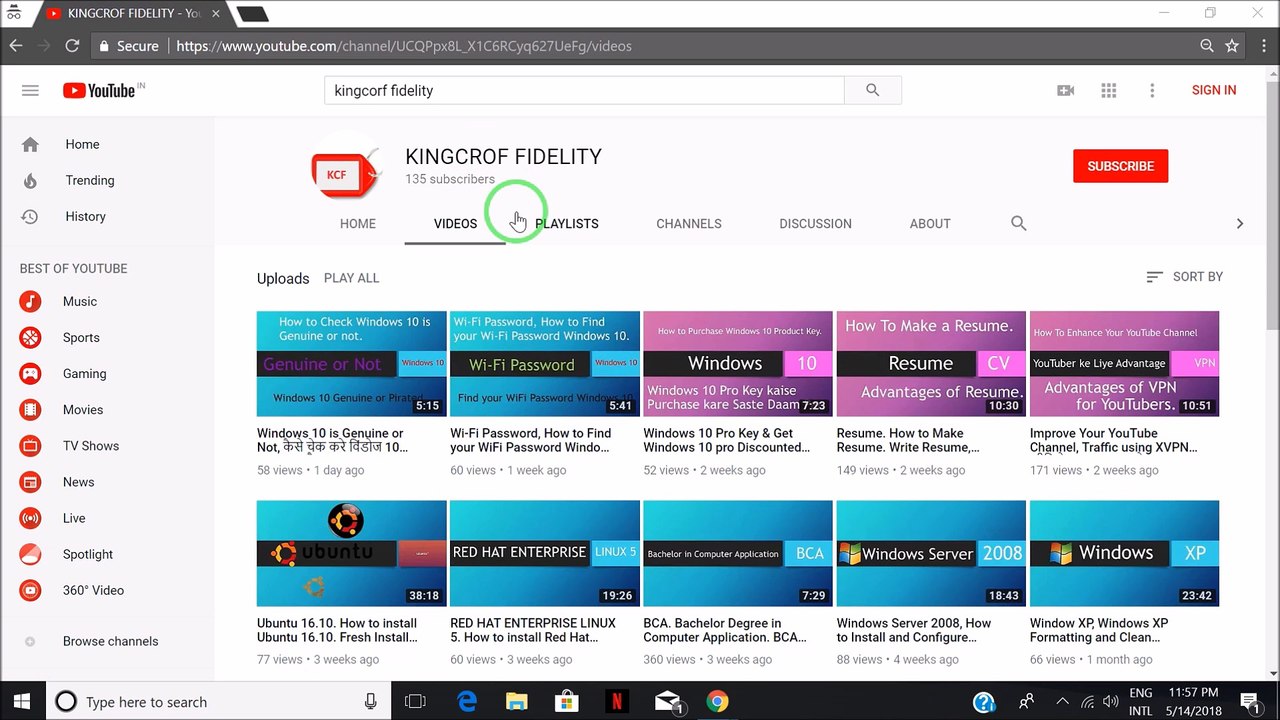Click the 360° Video icon
This screenshot has height=720, width=1280.
coord(30,589)
